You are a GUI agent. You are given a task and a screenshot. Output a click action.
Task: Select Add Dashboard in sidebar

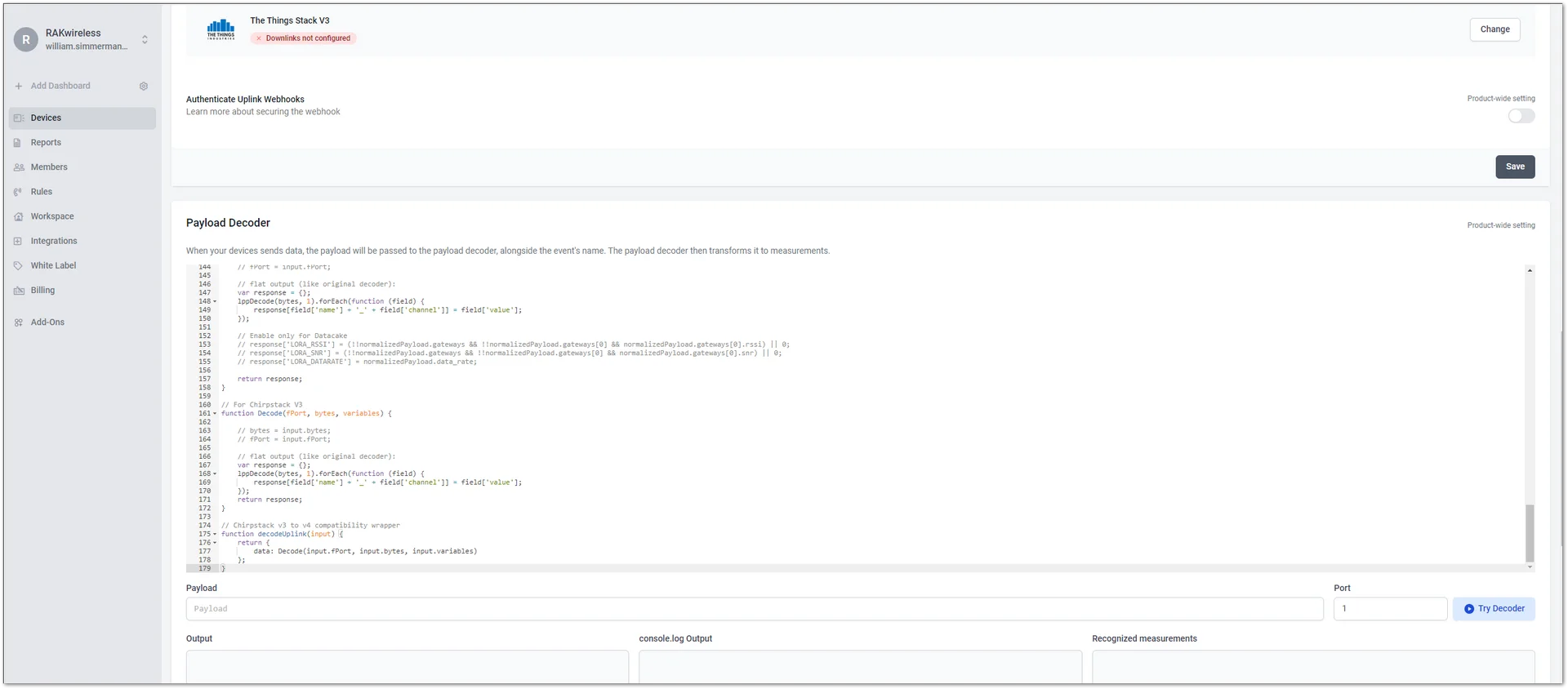60,86
